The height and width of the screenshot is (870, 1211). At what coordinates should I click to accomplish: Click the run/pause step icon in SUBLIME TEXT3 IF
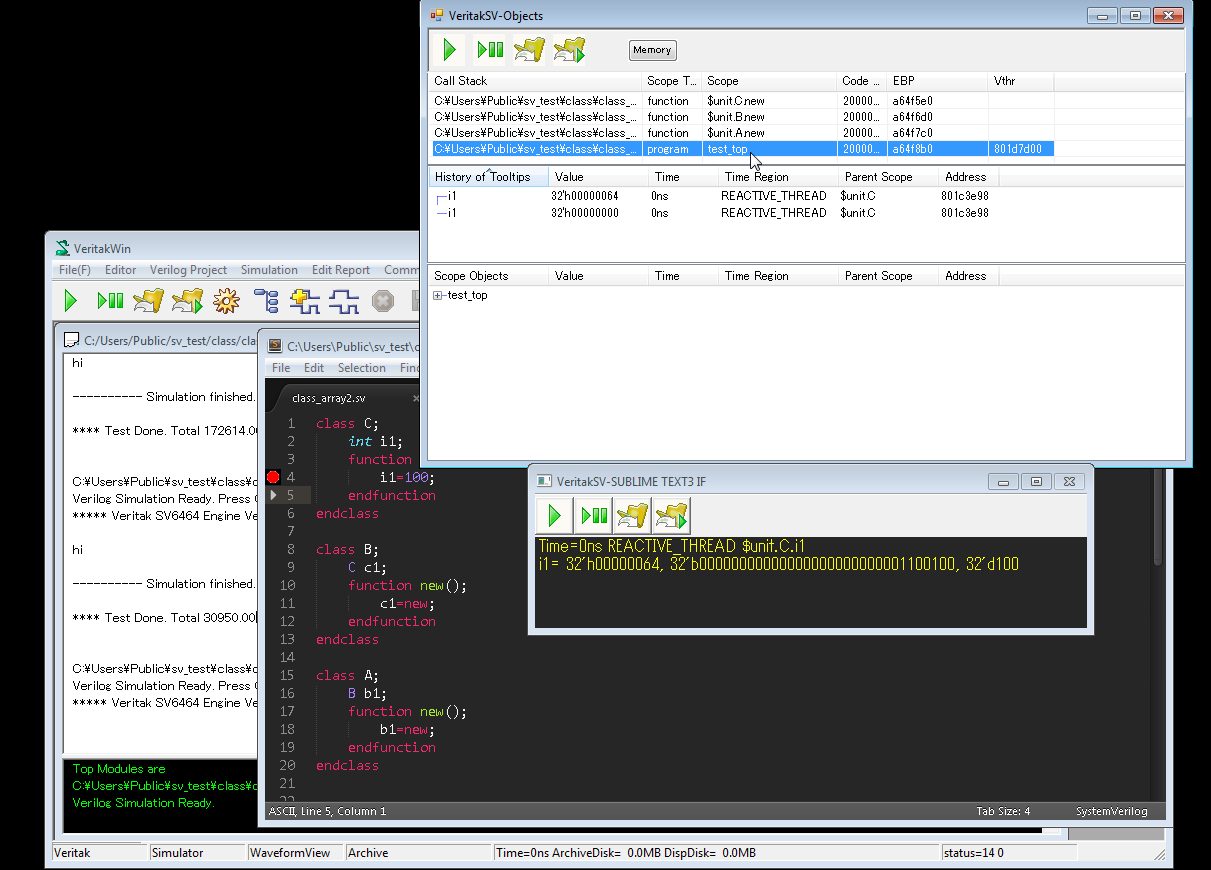(x=594, y=516)
